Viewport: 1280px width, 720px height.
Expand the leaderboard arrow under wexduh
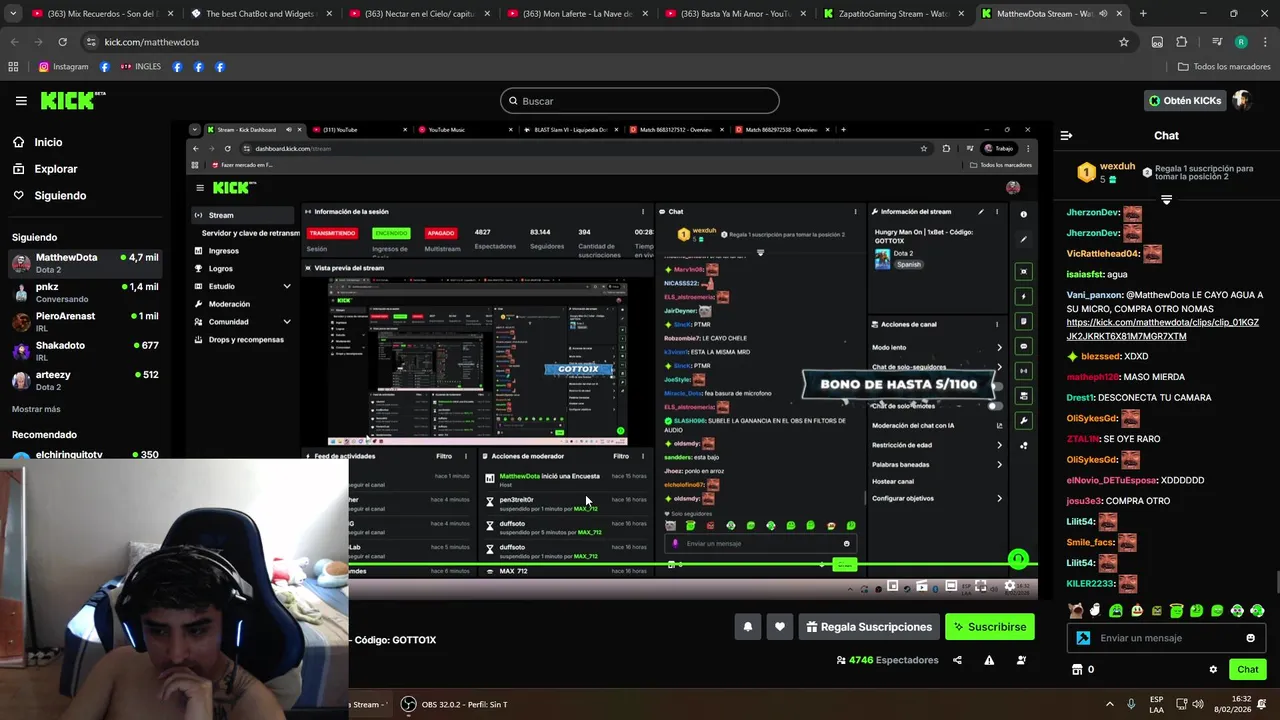[1166, 200]
